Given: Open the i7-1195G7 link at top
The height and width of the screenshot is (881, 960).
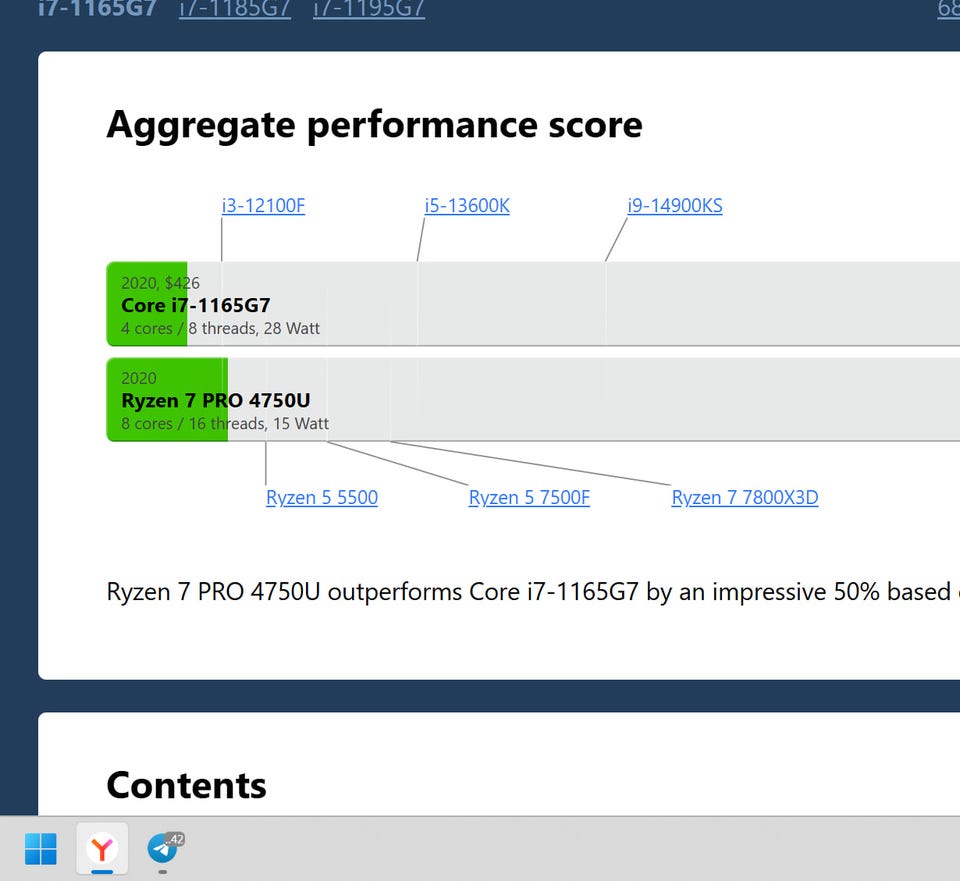Looking at the screenshot, I should 369,9.
